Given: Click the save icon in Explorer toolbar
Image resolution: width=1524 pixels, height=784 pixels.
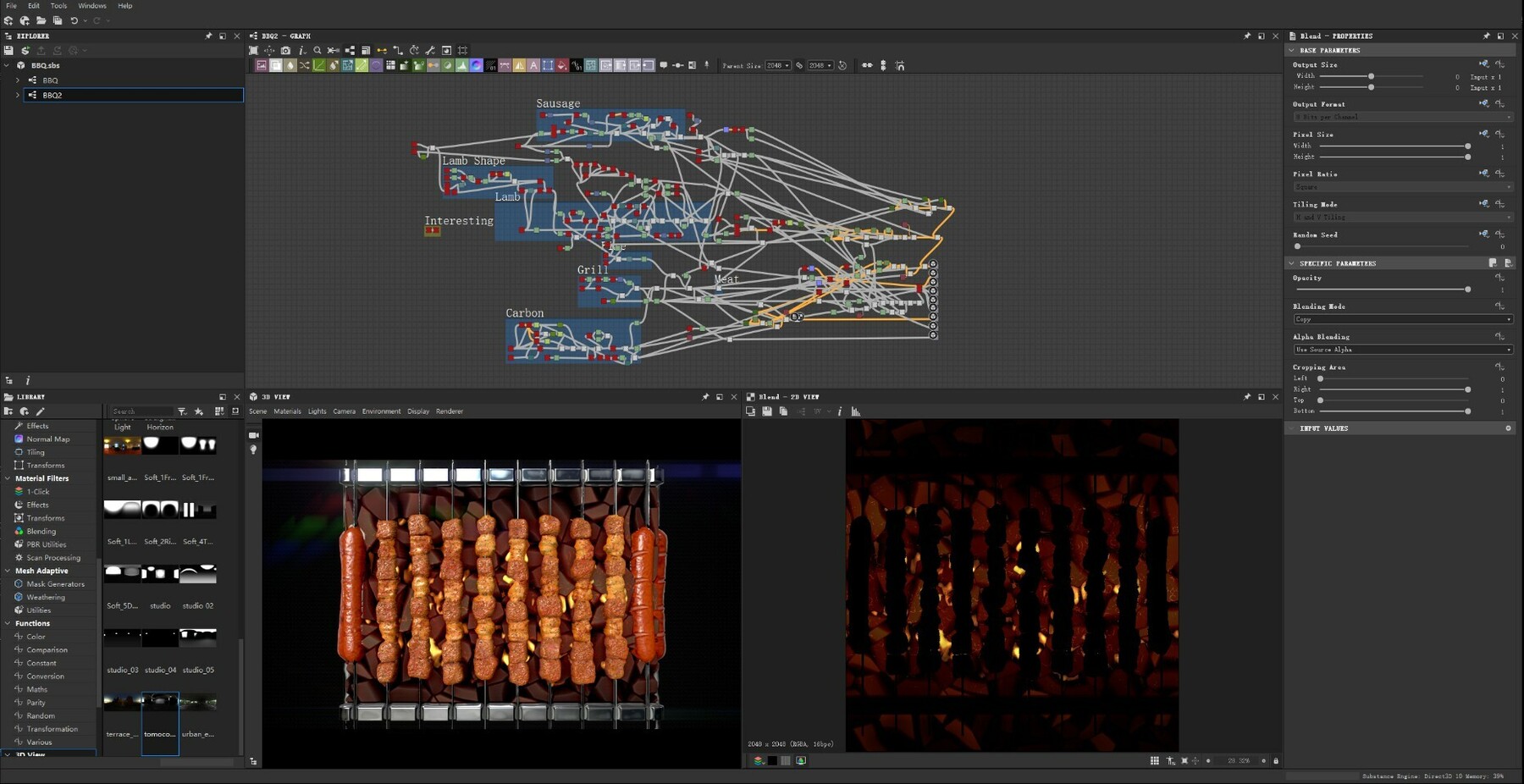Looking at the screenshot, I should [x=9, y=50].
